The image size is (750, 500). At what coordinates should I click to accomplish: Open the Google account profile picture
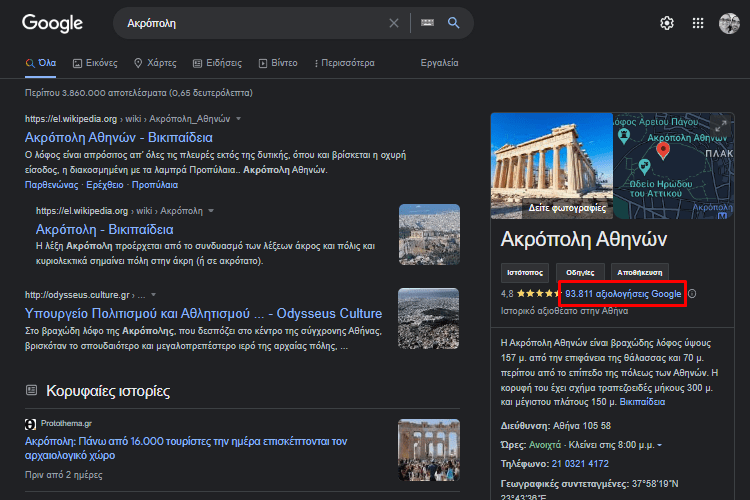pyautogui.click(x=729, y=23)
